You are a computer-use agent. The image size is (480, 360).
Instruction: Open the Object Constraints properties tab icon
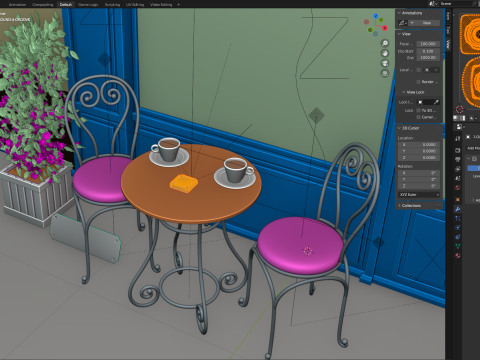tap(458, 237)
